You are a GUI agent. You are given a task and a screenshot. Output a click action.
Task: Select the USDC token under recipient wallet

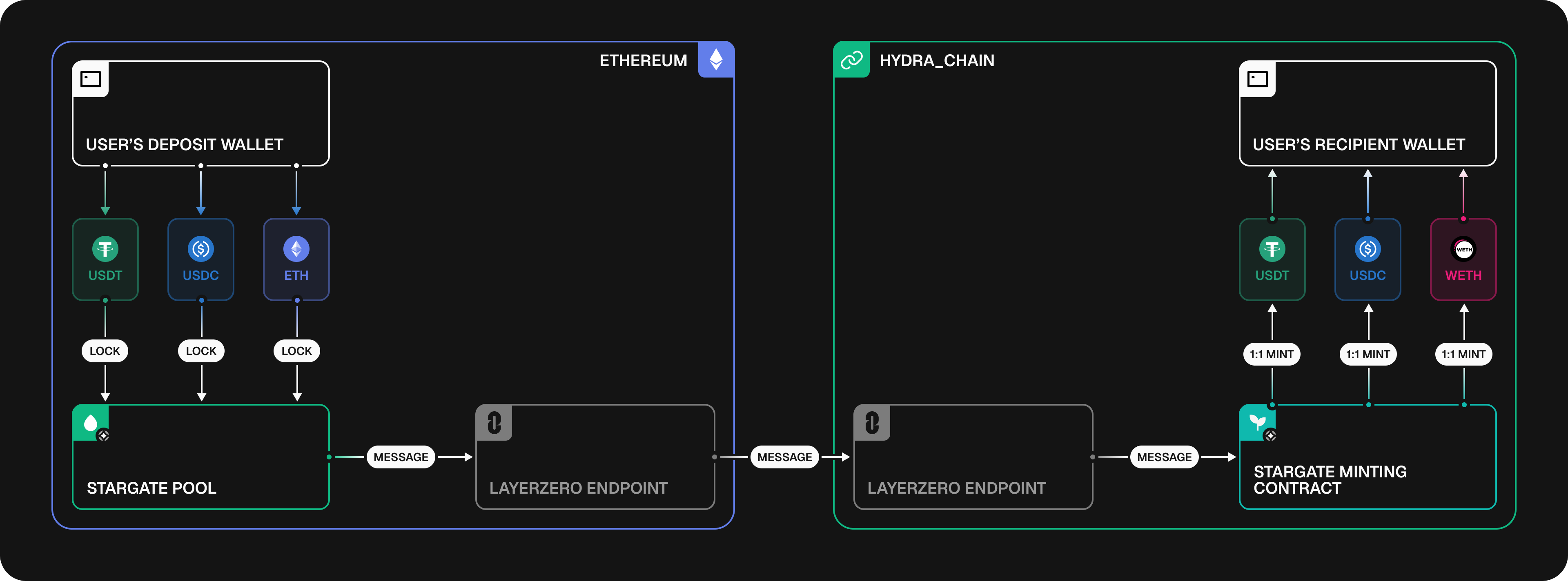1368,259
